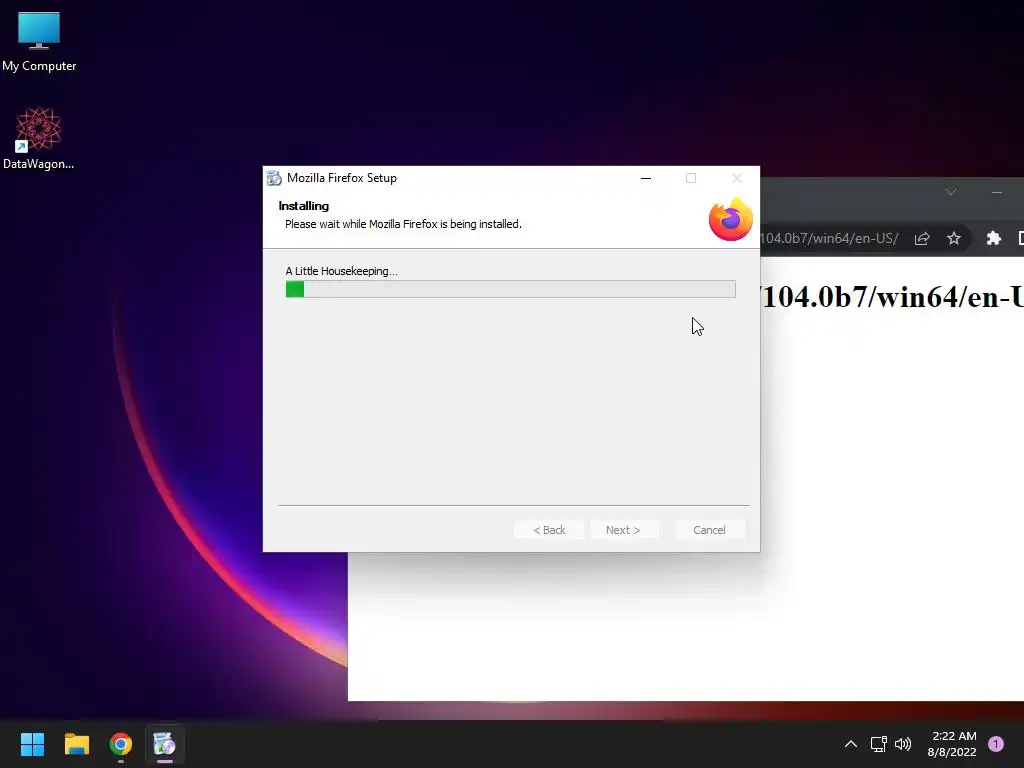Open My Computer desktop icon

39,42
